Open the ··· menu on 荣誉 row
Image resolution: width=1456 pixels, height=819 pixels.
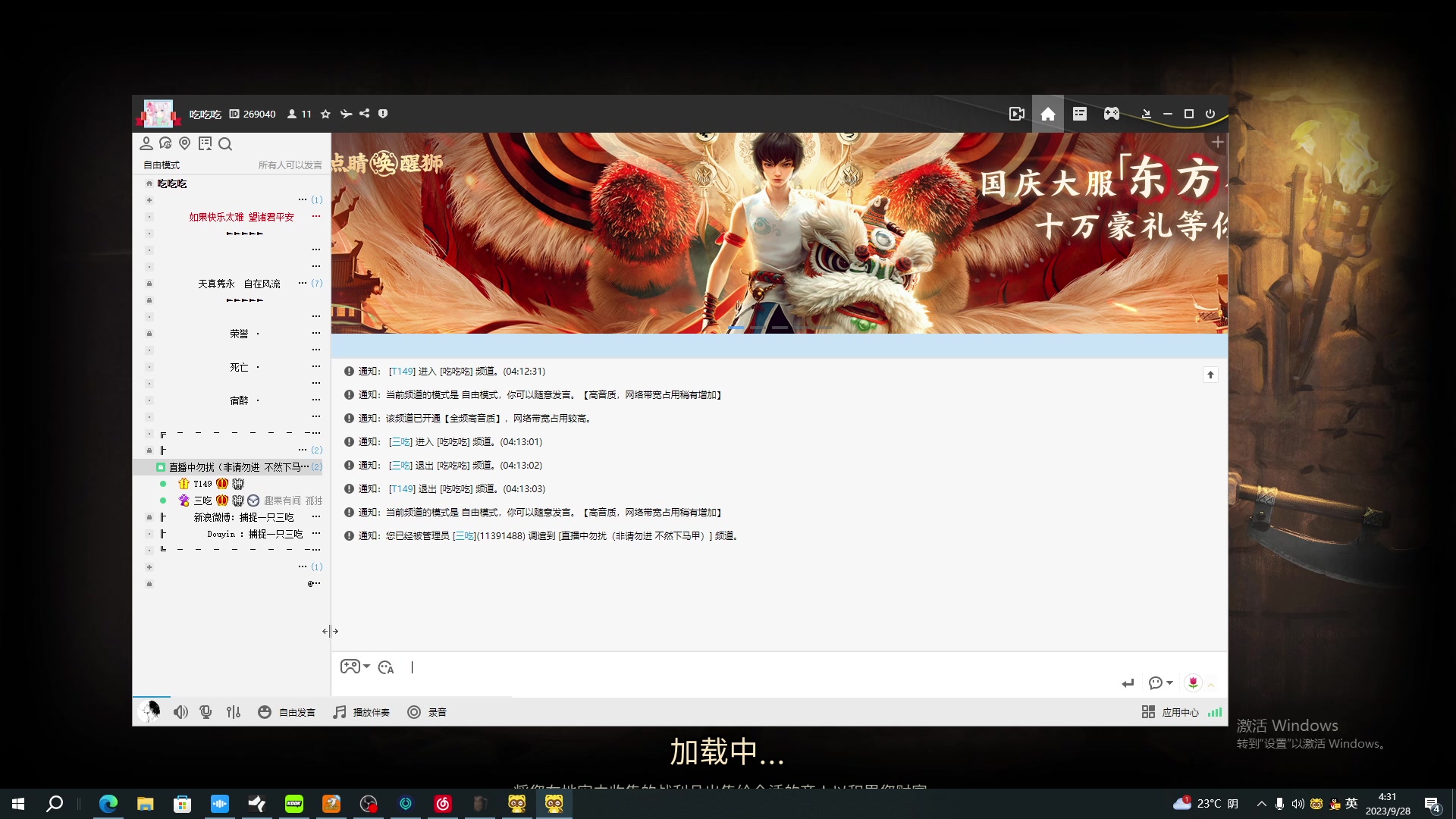click(x=316, y=334)
